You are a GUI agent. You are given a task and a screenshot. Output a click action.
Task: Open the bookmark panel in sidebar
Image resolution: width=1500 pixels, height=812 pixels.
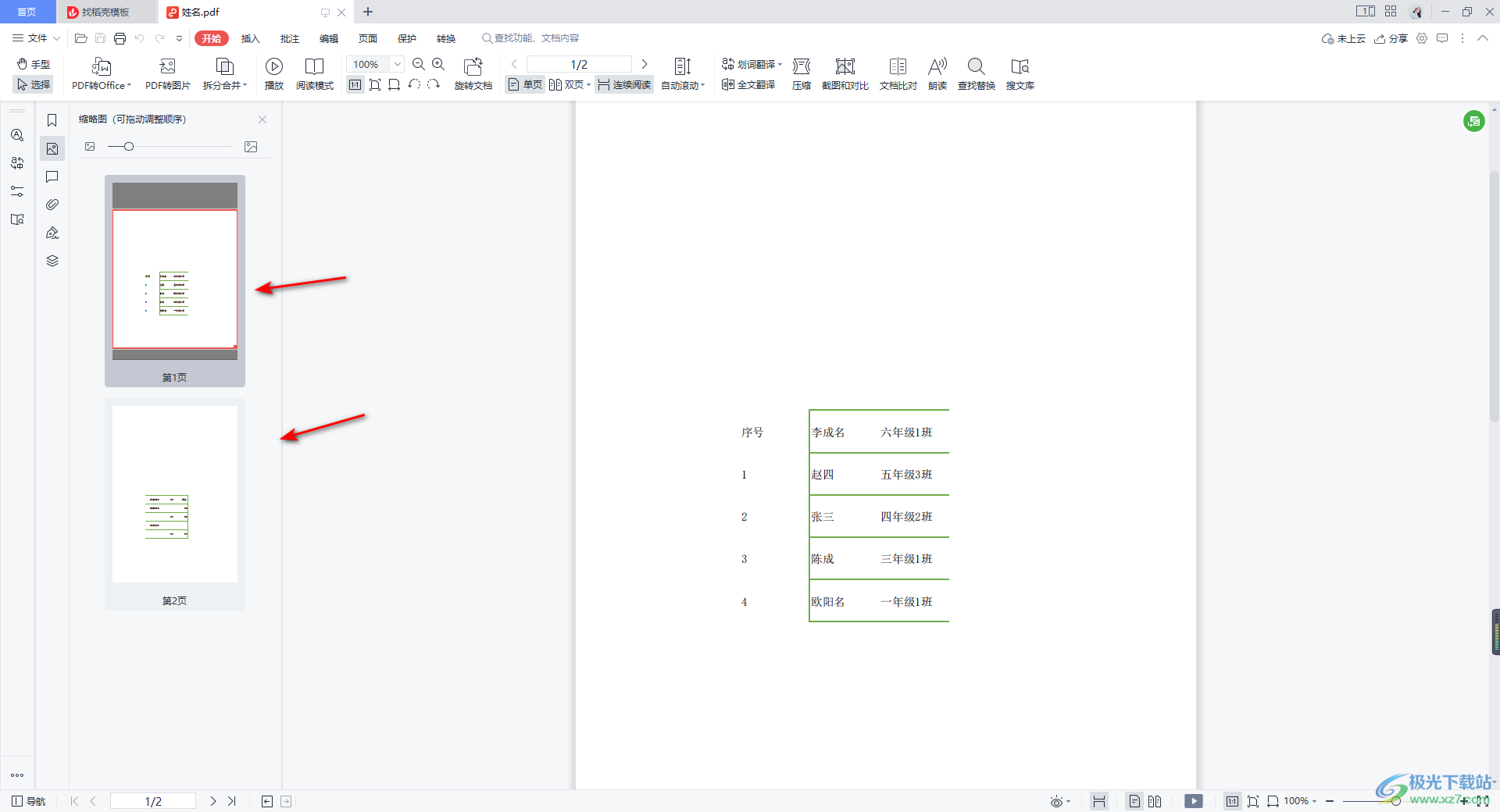coord(52,120)
